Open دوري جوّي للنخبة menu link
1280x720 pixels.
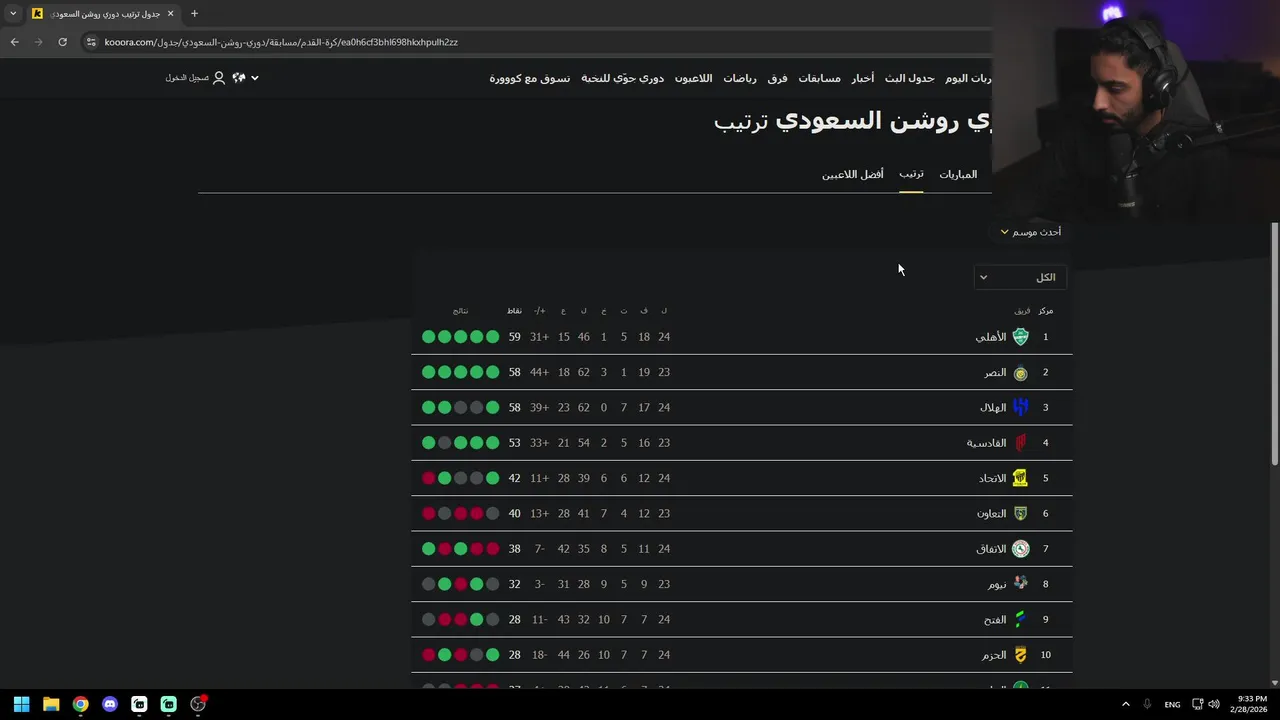622,78
